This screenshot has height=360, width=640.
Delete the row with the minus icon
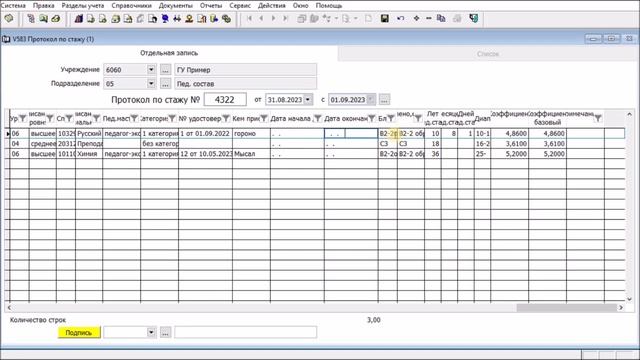coord(429,18)
